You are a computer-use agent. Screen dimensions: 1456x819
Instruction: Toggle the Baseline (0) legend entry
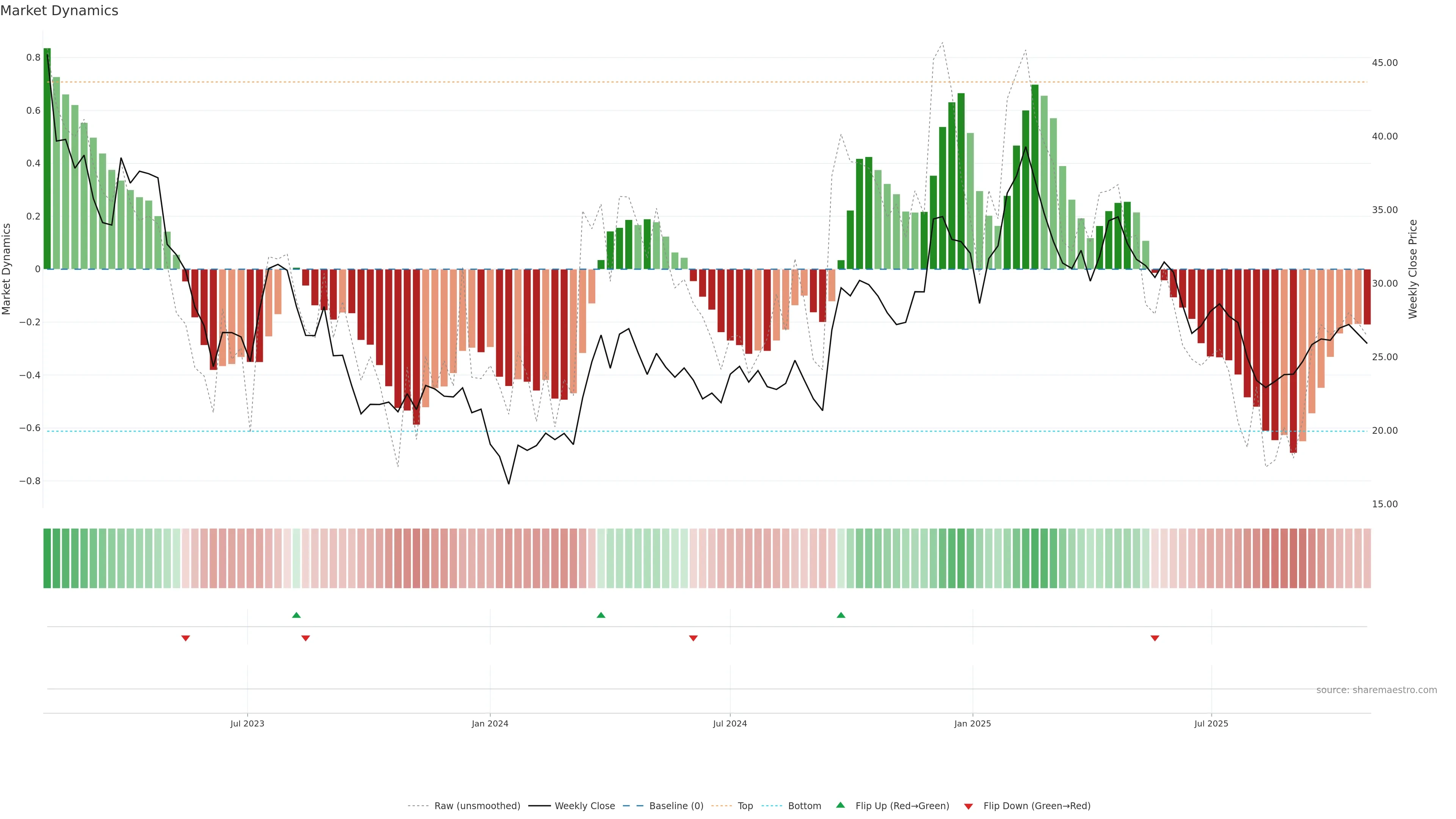coord(676,806)
